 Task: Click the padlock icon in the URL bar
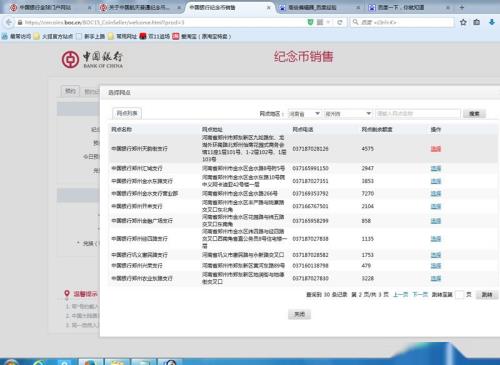click(20, 23)
